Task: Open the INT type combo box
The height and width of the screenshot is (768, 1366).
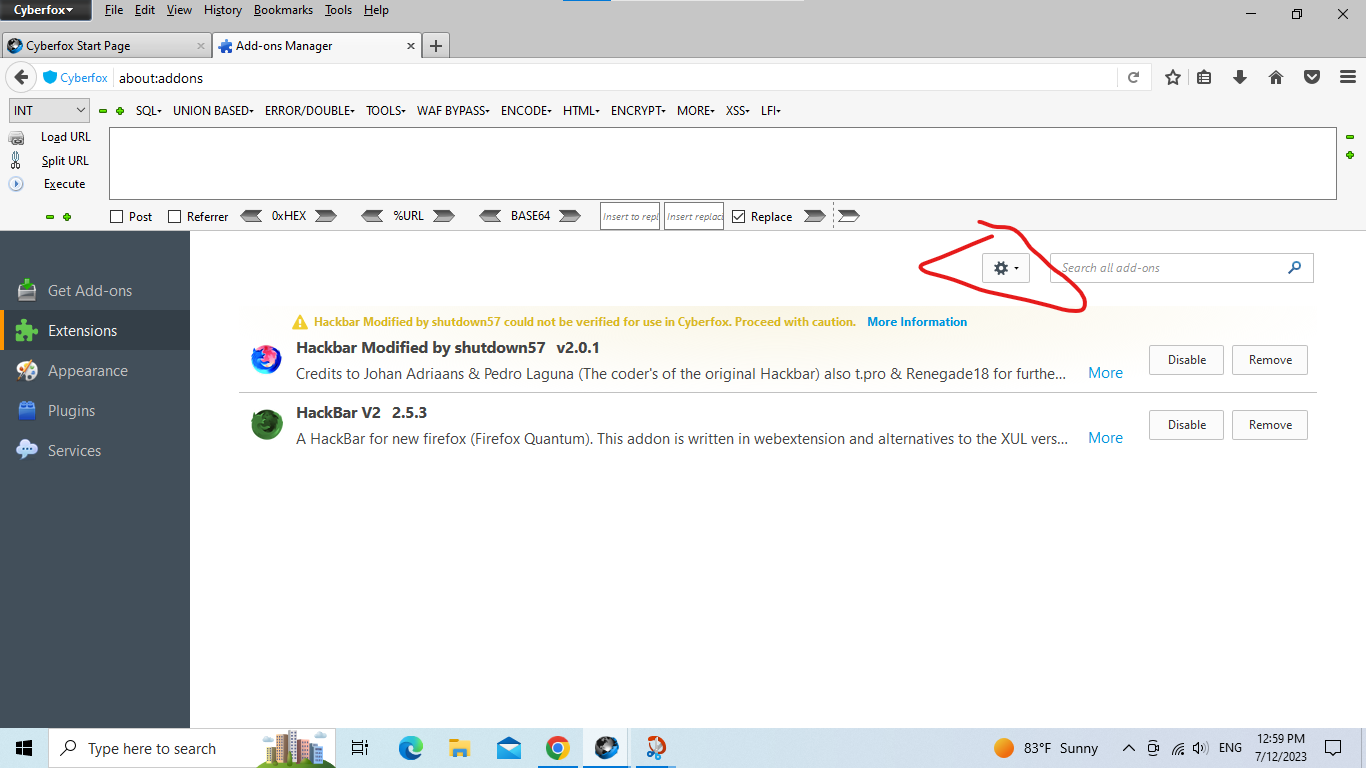Action: point(50,111)
